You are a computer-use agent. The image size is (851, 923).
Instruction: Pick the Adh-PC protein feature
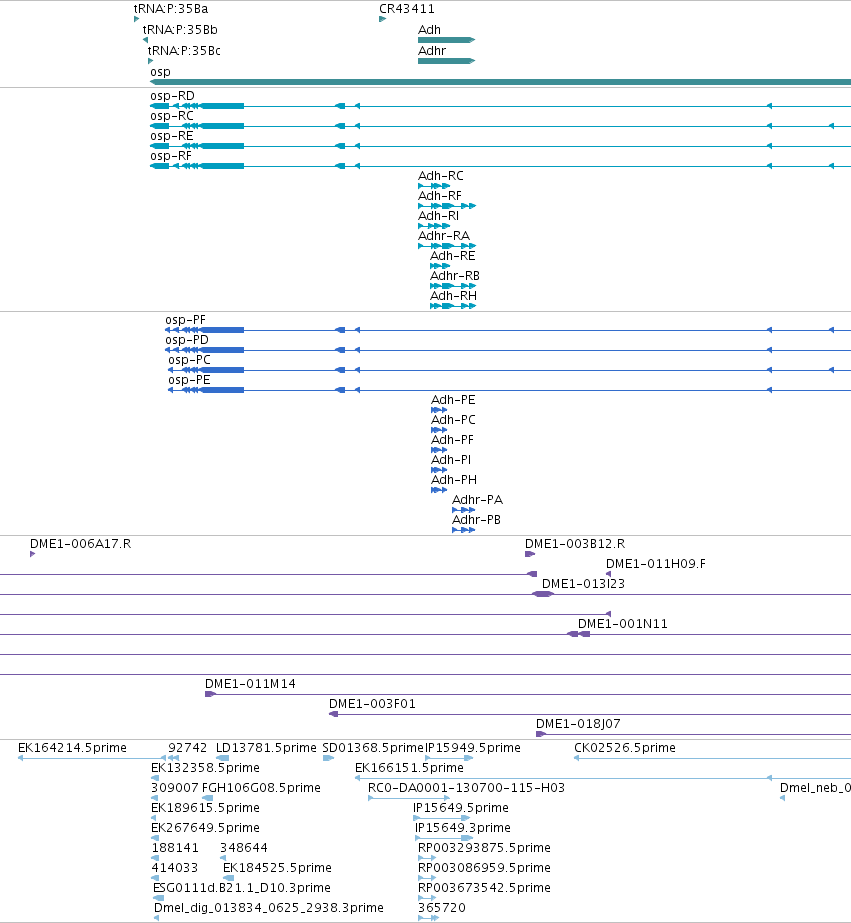click(x=439, y=430)
